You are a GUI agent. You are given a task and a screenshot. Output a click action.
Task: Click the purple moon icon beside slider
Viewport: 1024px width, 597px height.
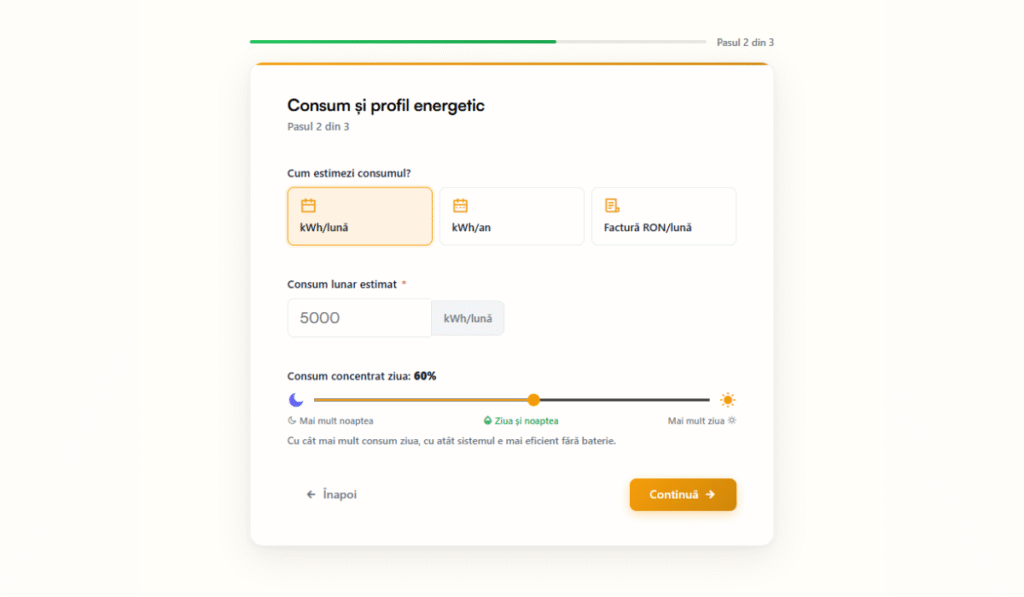coord(296,400)
